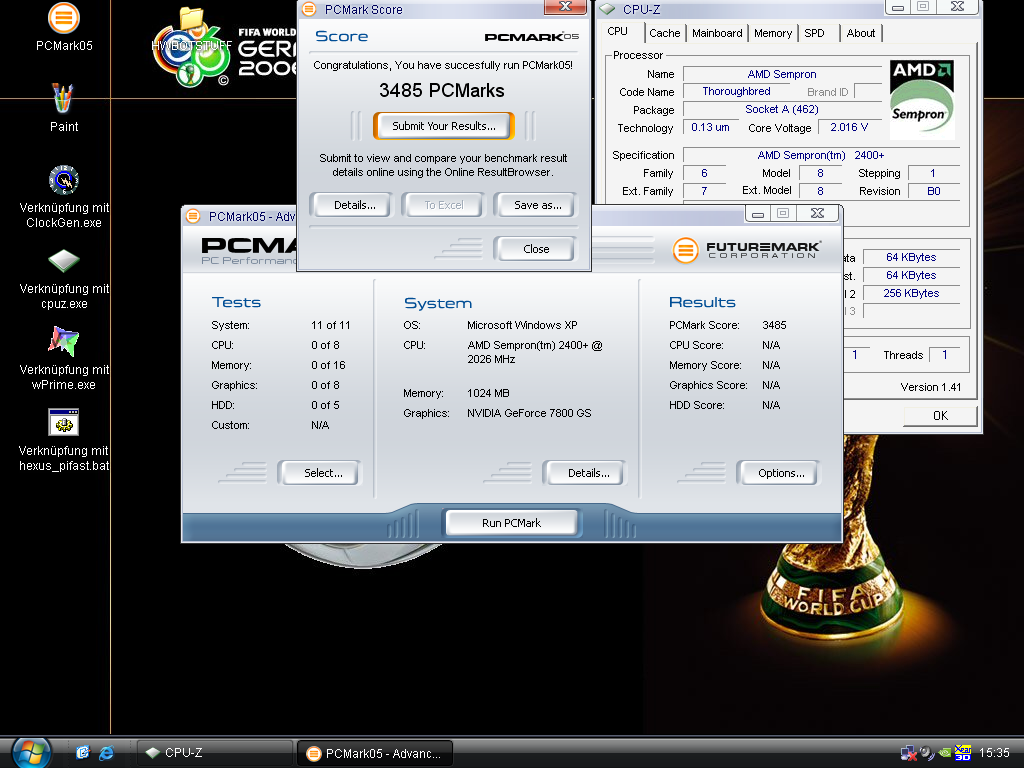Close the PCMark Score dialog via Close button
Viewport: 1024px width, 768px height.
(536, 249)
